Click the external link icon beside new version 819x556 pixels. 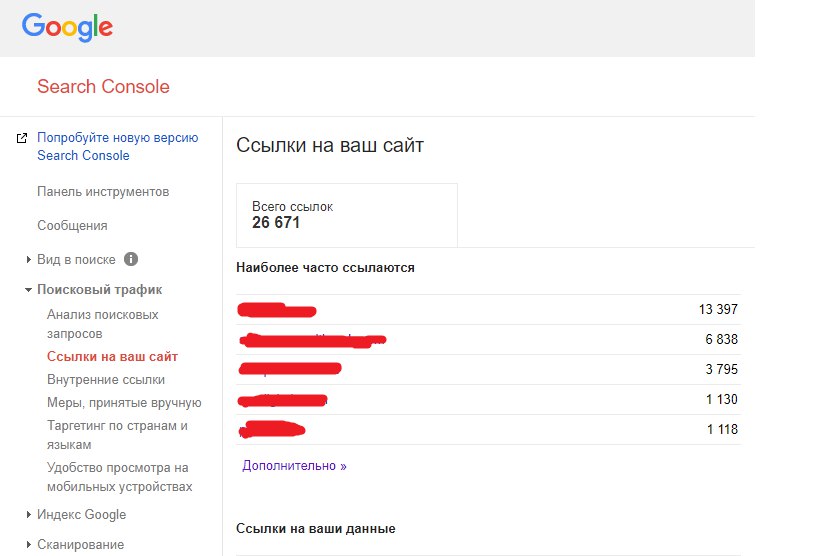pyautogui.click(x=22, y=138)
